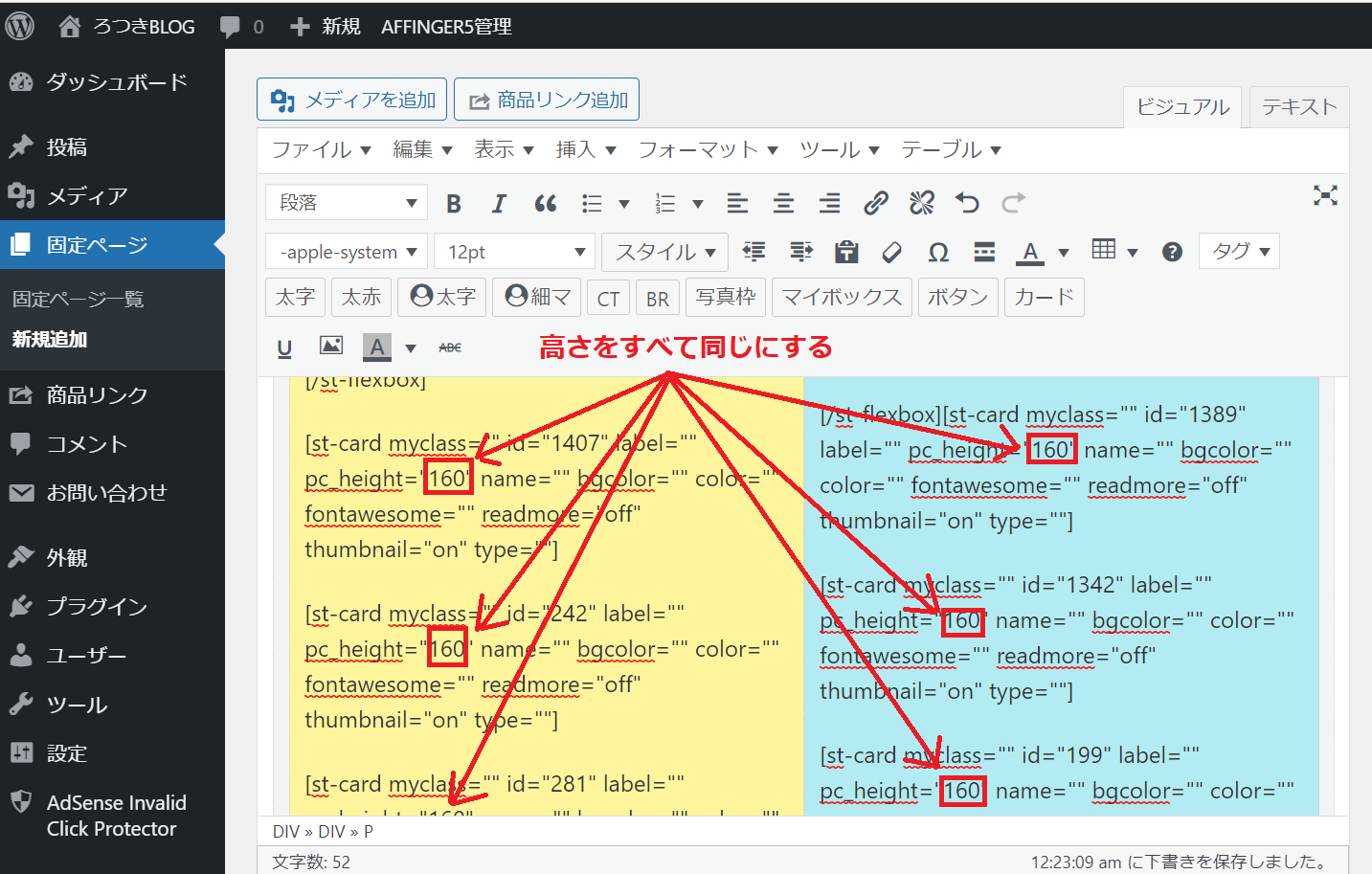Open the ツール editor toolbar menu
The width and height of the screenshot is (1372, 874).
coord(840,149)
